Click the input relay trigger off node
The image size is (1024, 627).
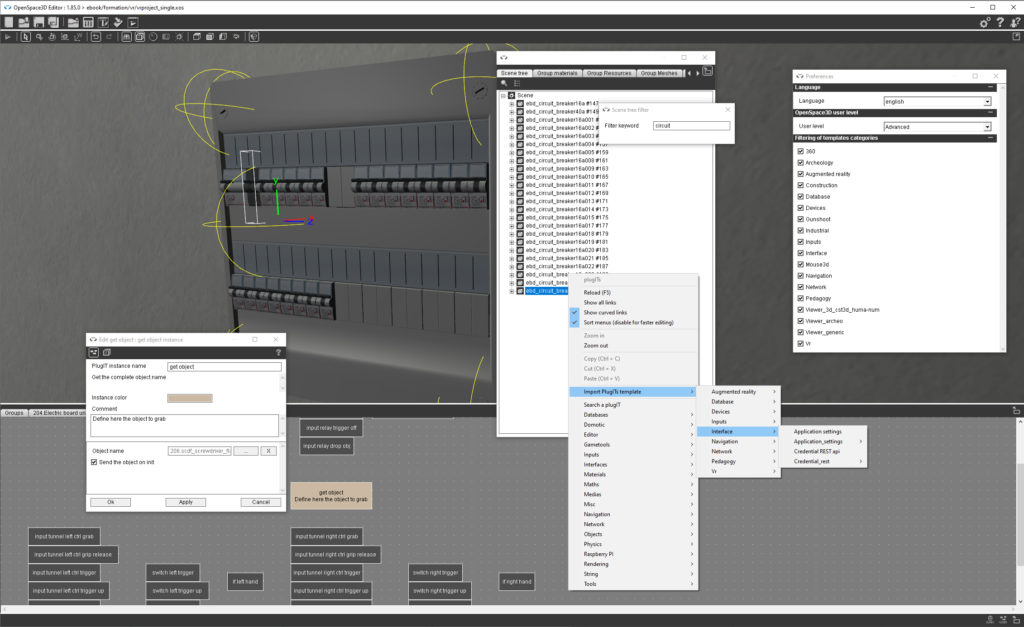click(331, 428)
